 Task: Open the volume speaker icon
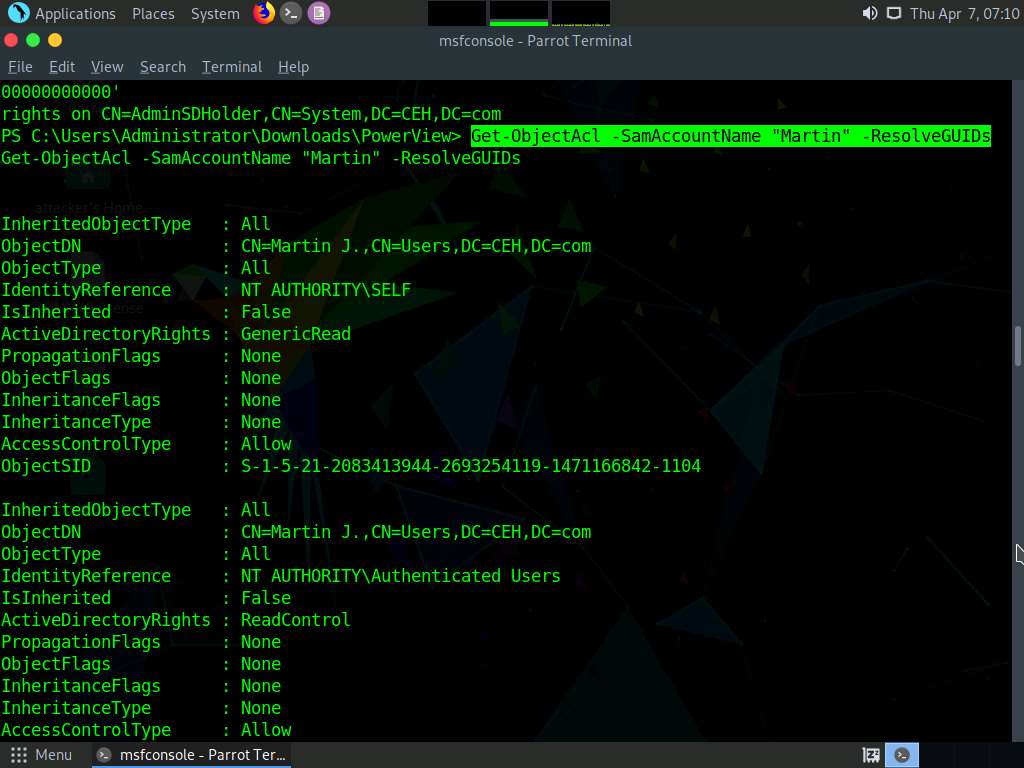coord(869,13)
